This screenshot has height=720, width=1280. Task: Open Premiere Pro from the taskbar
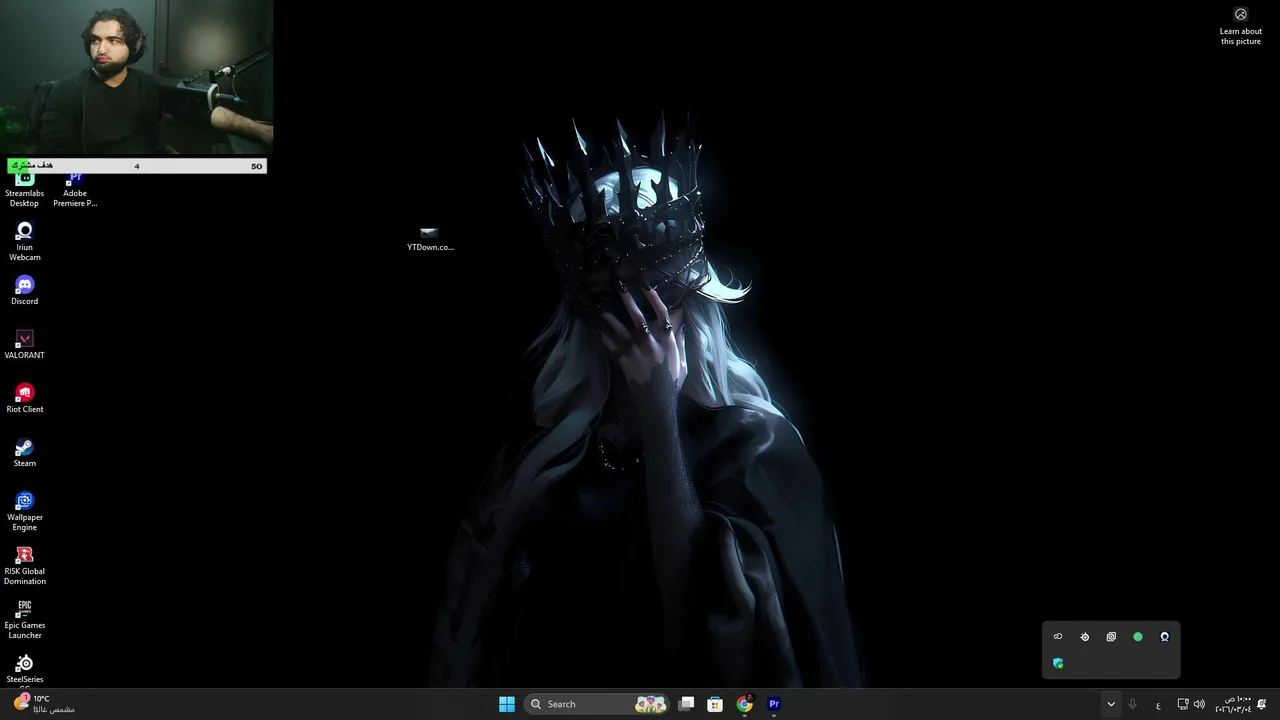(773, 704)
